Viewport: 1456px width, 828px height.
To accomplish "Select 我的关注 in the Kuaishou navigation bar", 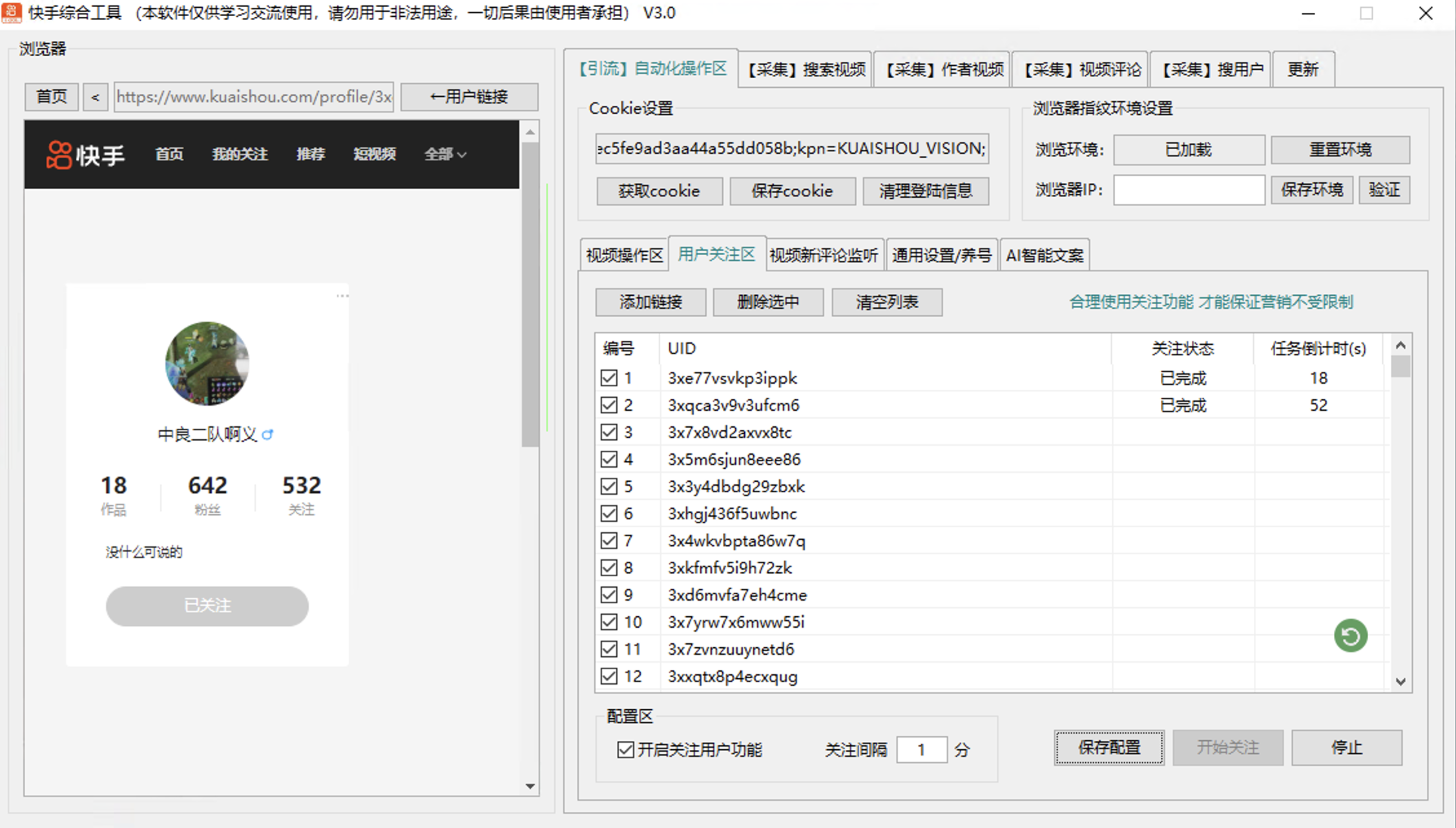I will click(x=239, y=154).
